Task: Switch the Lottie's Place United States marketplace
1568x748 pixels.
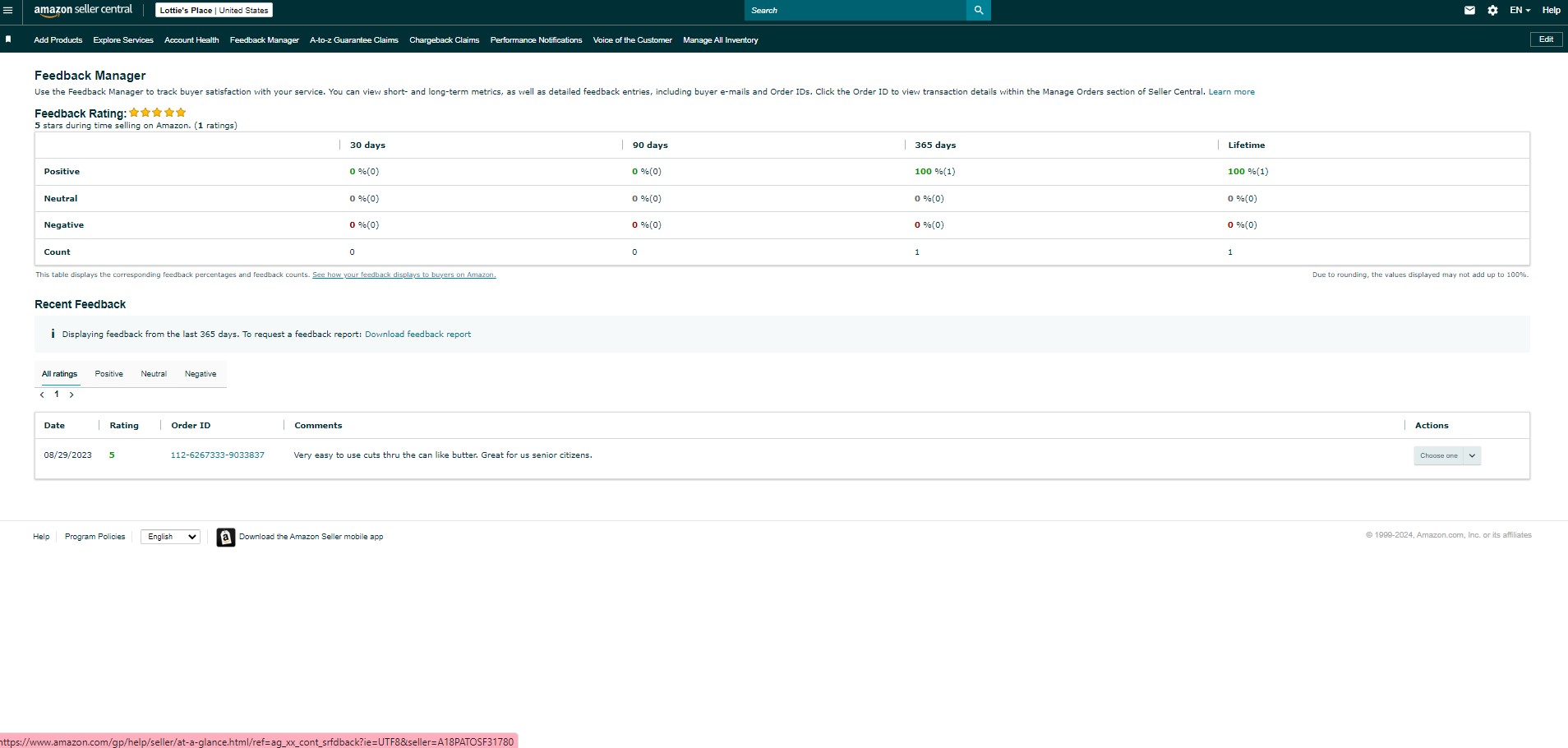Action: (214, 11)
